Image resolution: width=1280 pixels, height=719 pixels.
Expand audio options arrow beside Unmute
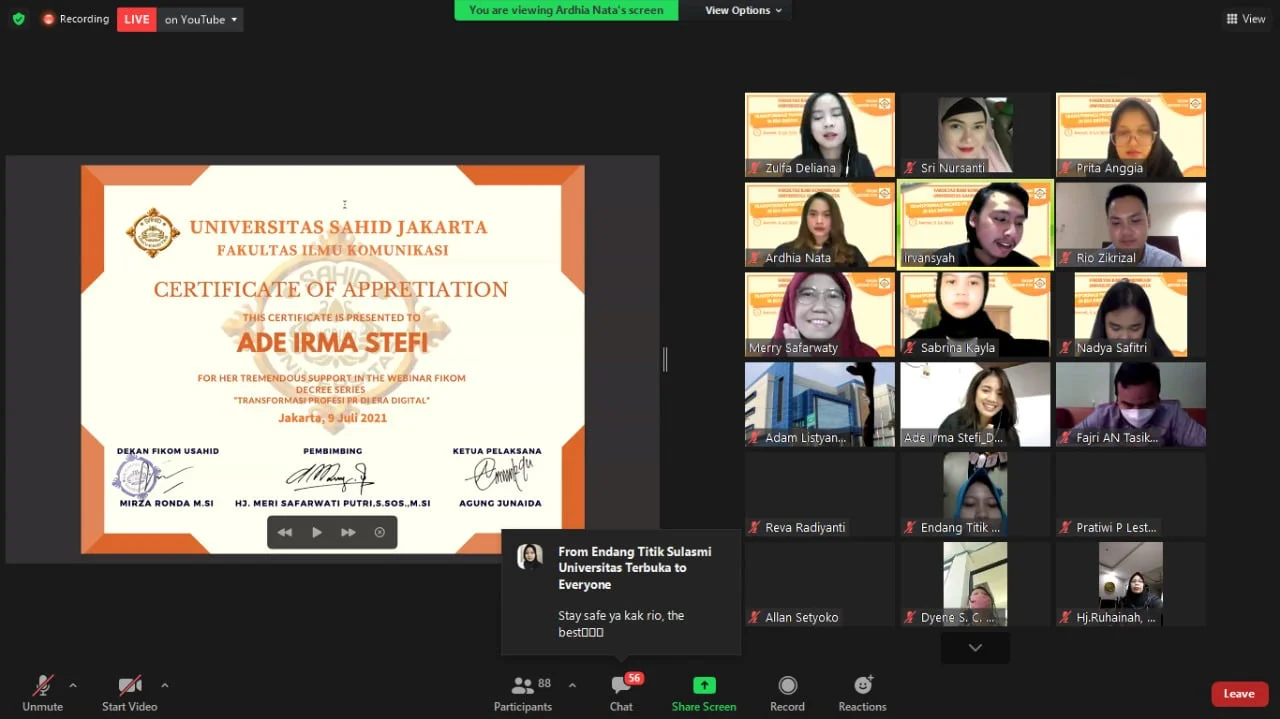73,686
